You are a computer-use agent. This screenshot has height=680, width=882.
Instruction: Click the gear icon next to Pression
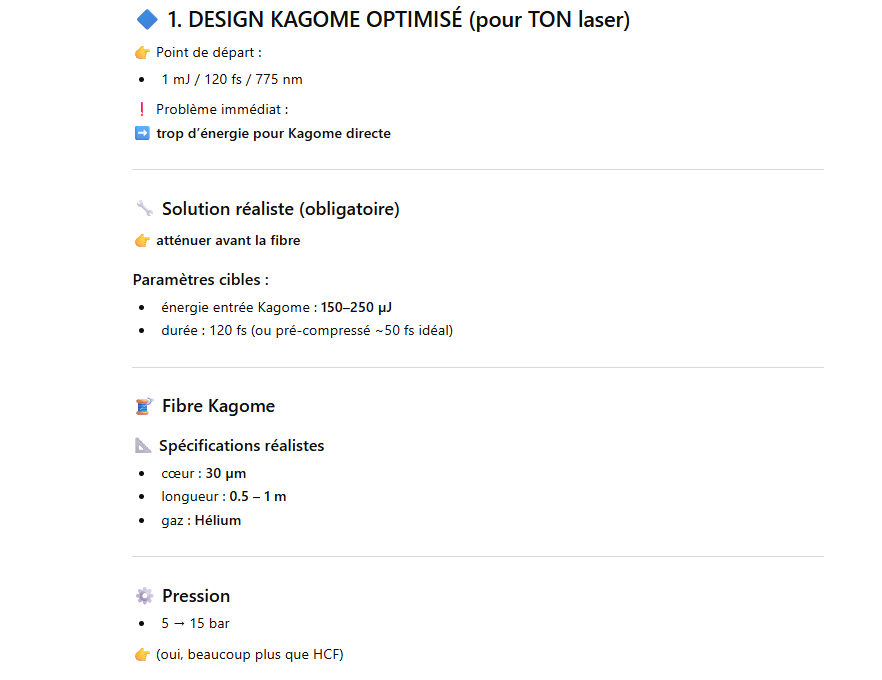pos(145,596)
